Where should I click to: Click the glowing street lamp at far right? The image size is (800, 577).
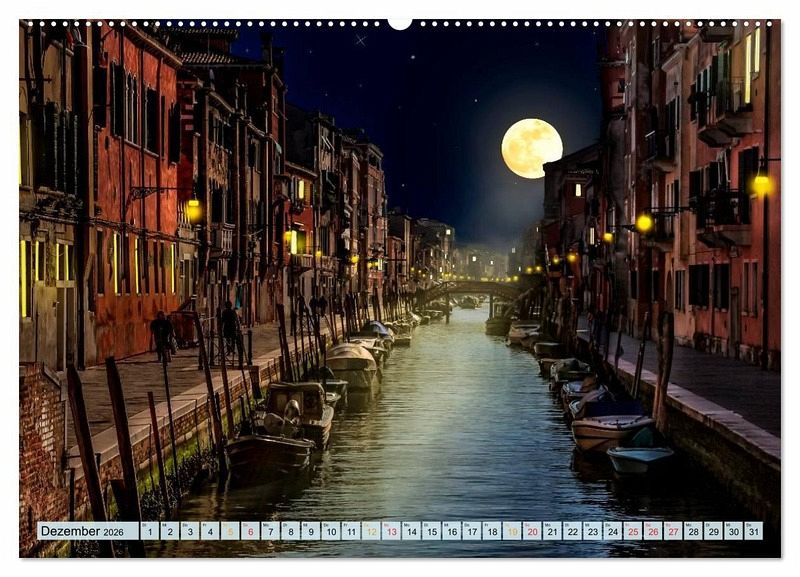point(762,185)
